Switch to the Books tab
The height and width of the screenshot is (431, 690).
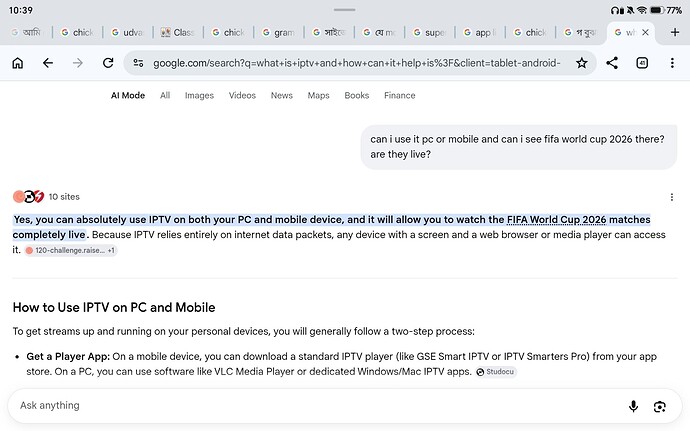[356, 95]
